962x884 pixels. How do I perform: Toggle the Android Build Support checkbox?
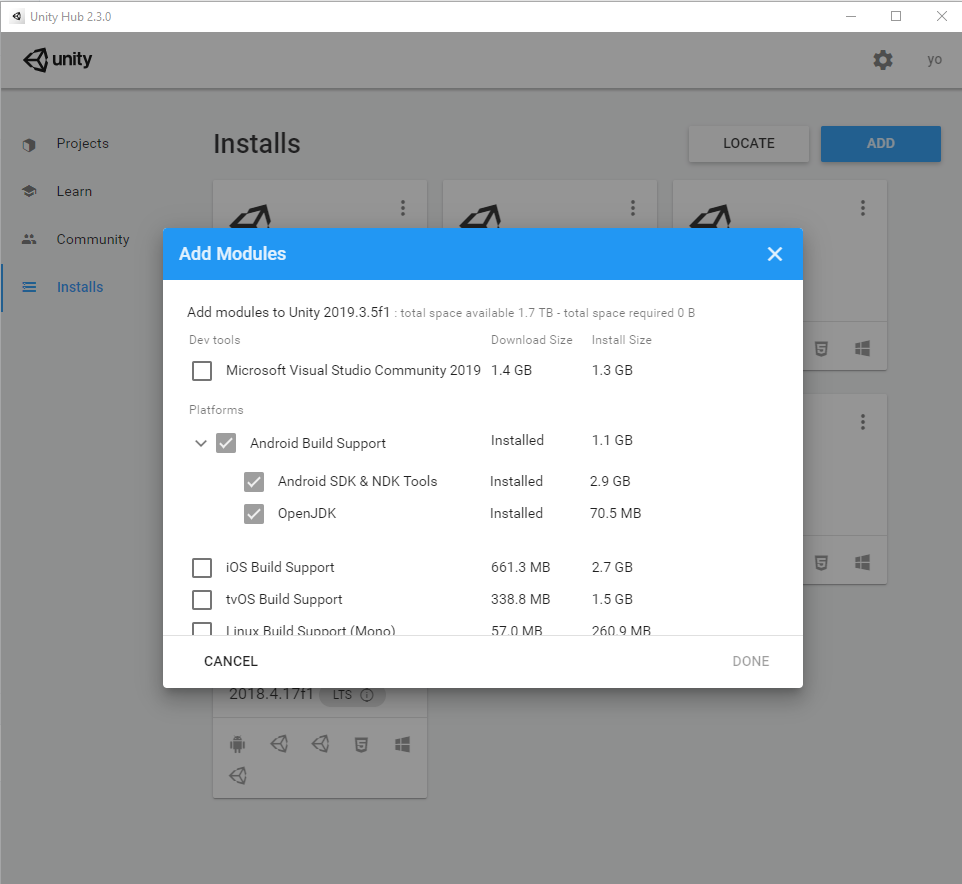[226, 443]
